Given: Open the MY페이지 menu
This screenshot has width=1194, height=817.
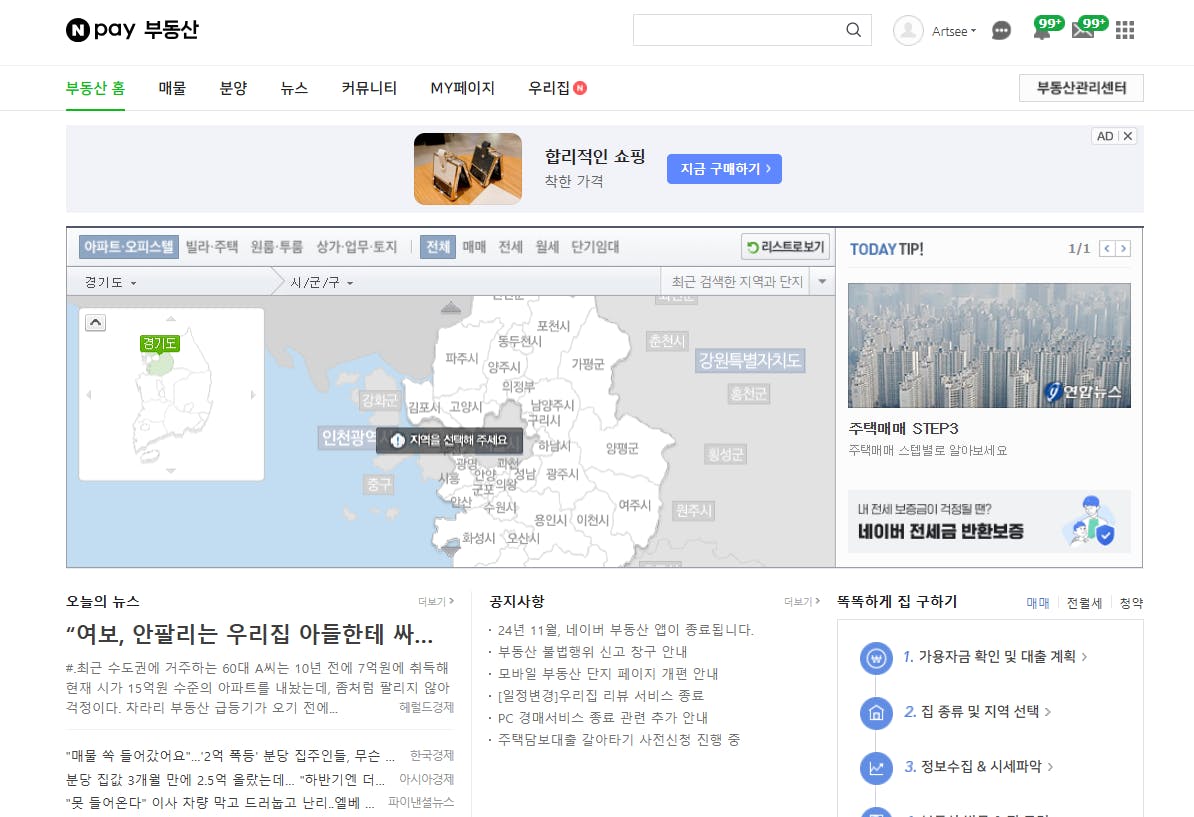Looking at the screenshot, I should pos(462,88).
